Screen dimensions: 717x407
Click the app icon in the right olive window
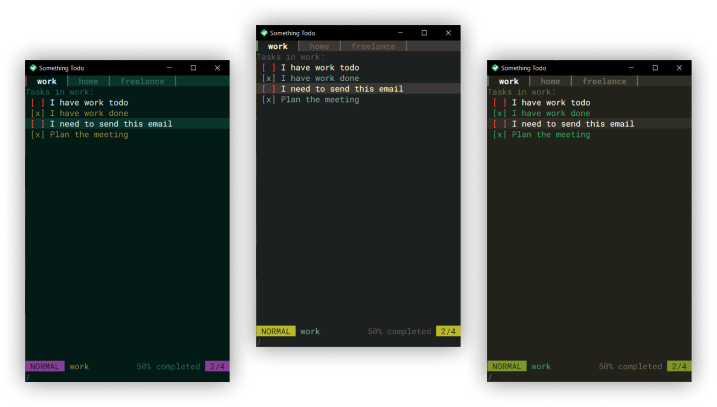(x=495, y=68)
